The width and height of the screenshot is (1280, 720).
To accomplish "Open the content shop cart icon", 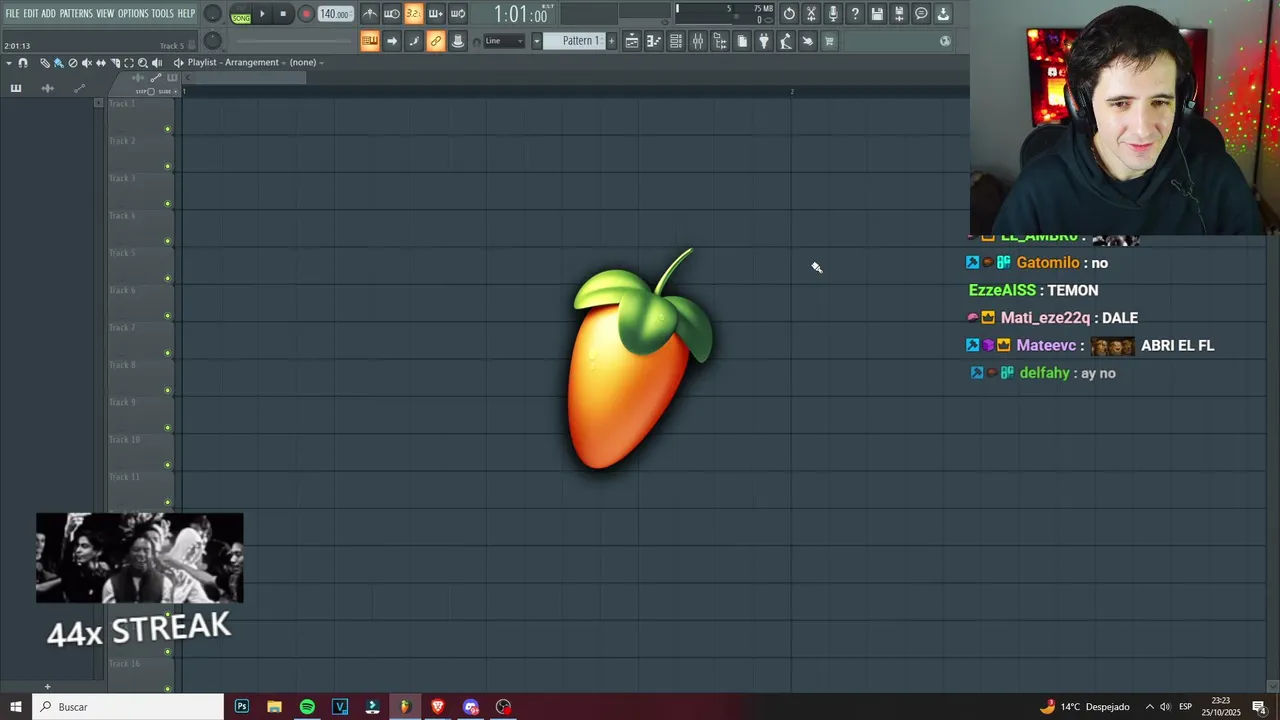I will (830, 41).
